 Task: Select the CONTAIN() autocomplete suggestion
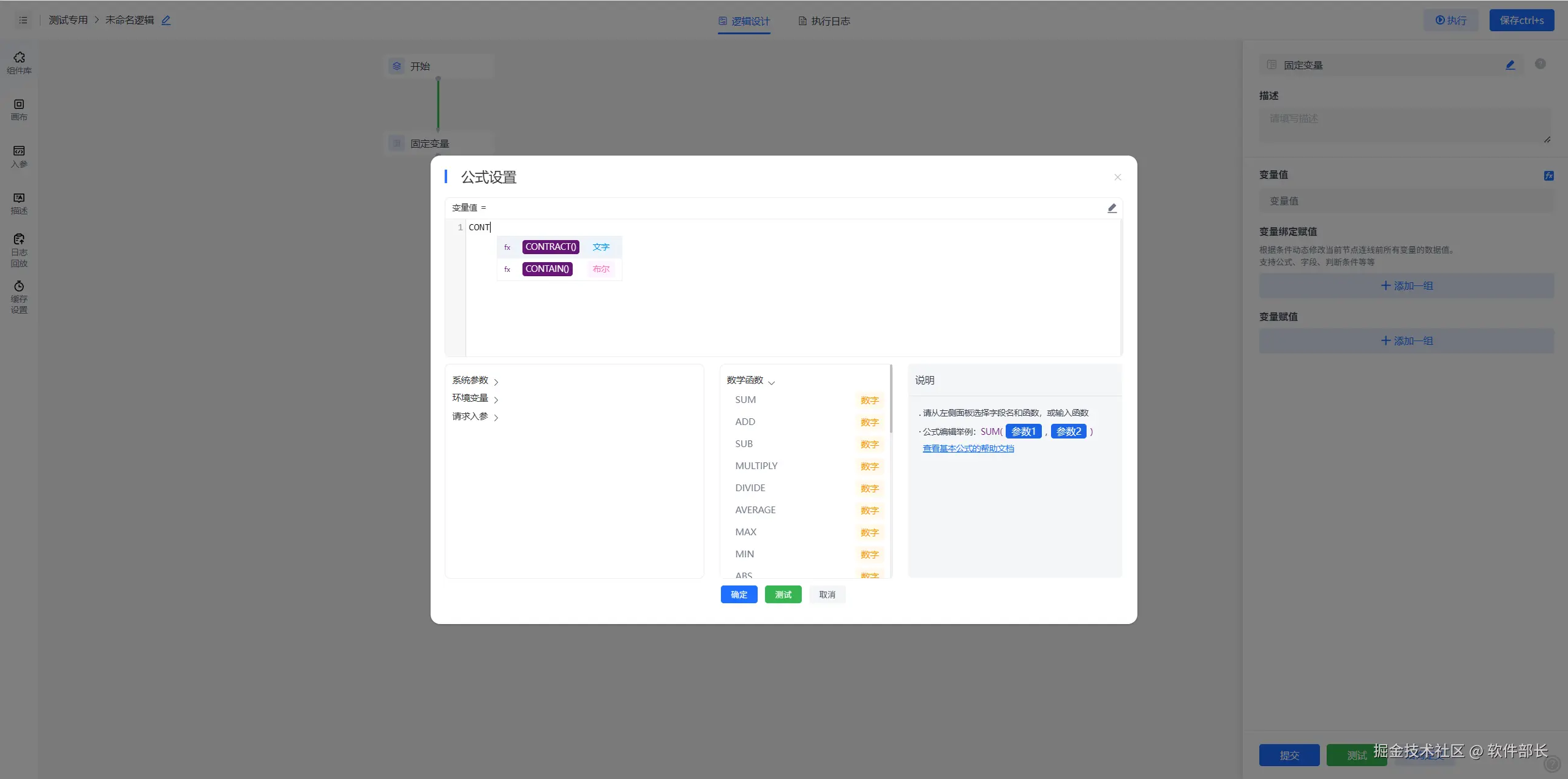click(x=547, y=269)
